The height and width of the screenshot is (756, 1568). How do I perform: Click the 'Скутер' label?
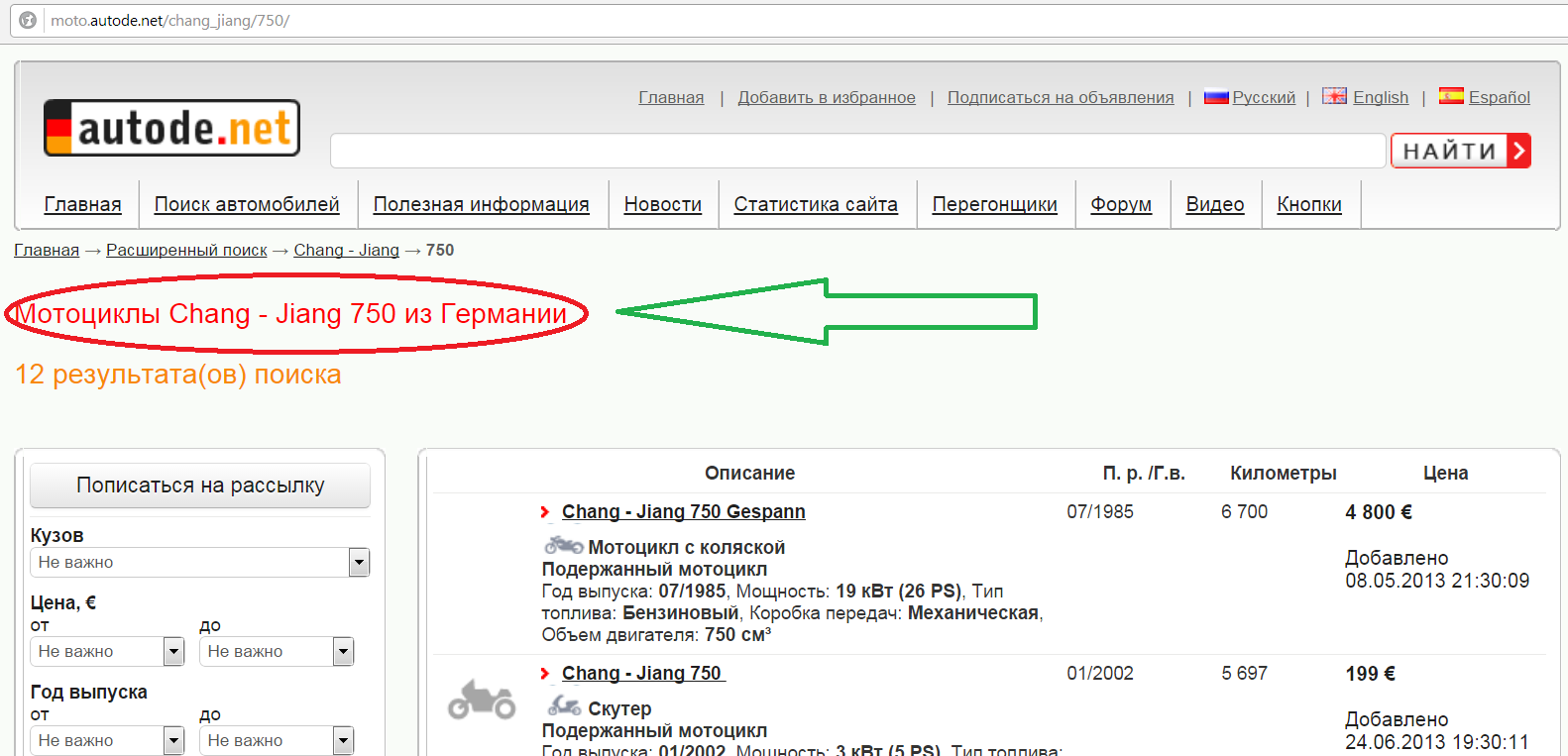coord(619,708)
